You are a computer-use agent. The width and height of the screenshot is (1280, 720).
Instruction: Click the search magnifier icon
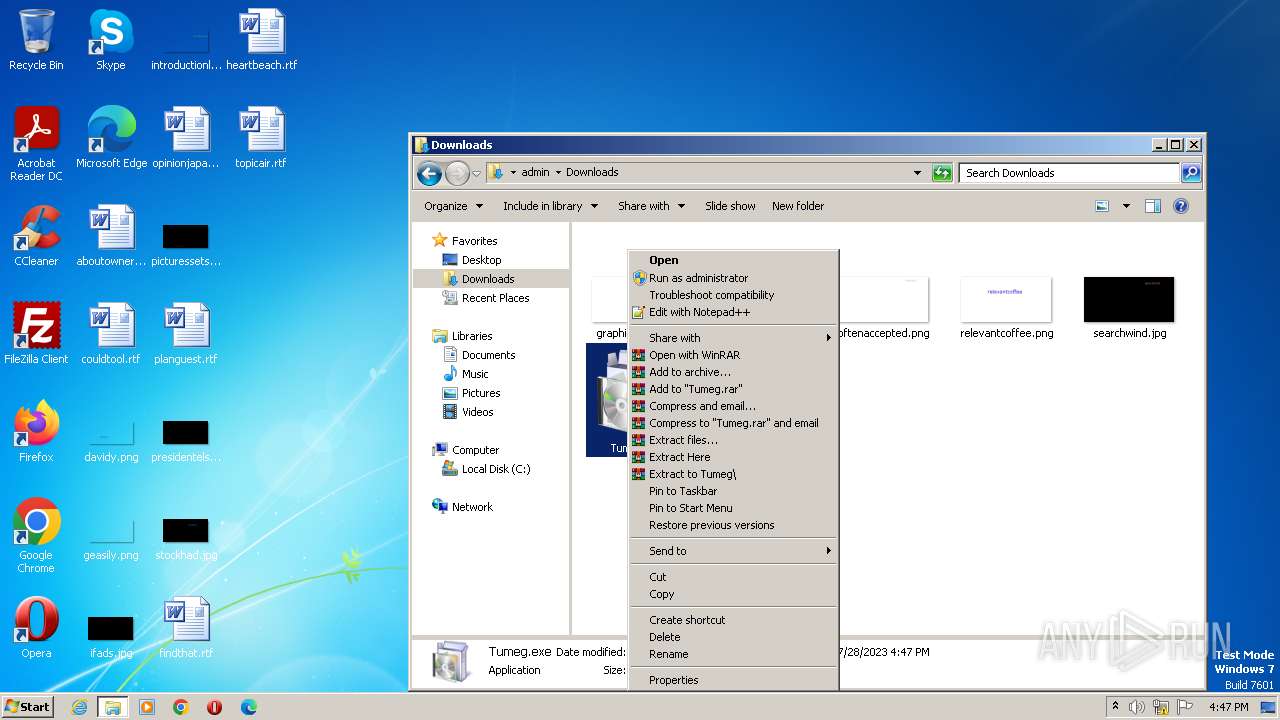point(1190,173)
